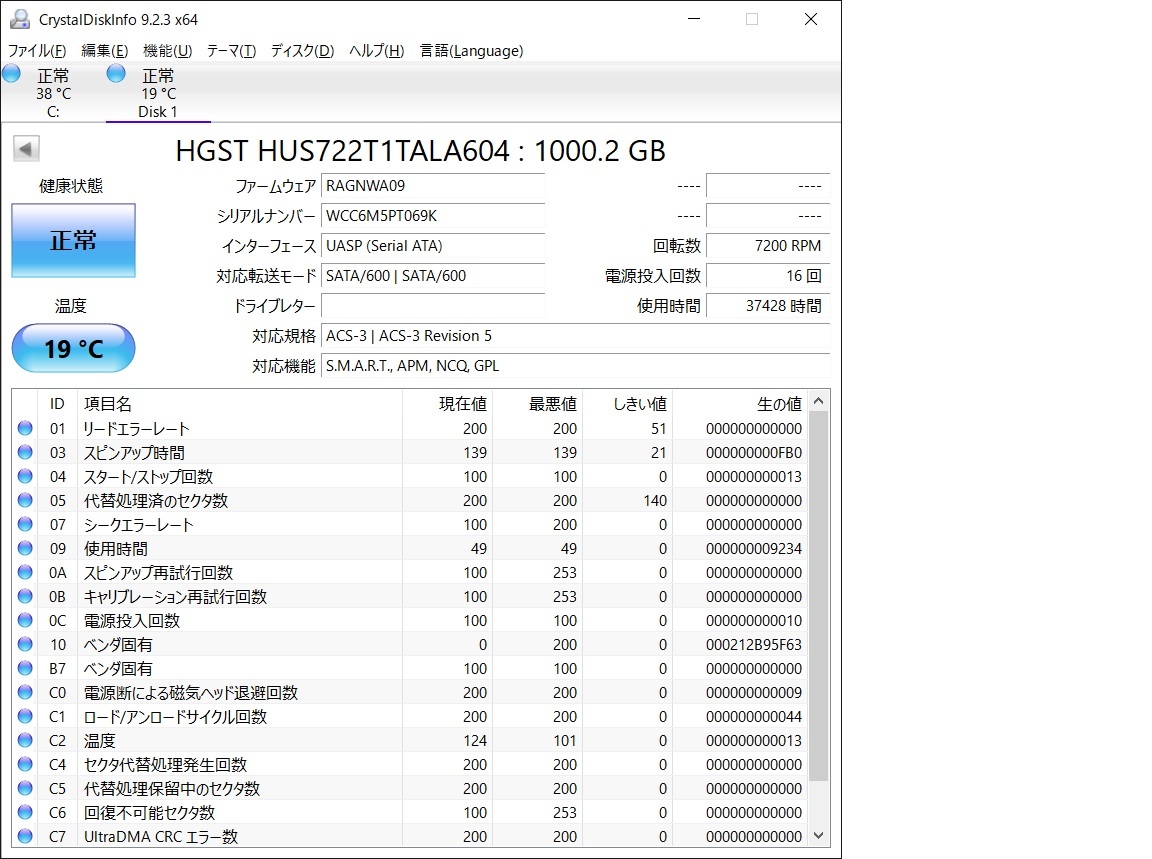Image resolution: width=1152 pixels, height=859 pixels.
Task: Click raw value 000212B95F63
Action: coord(754,644)
